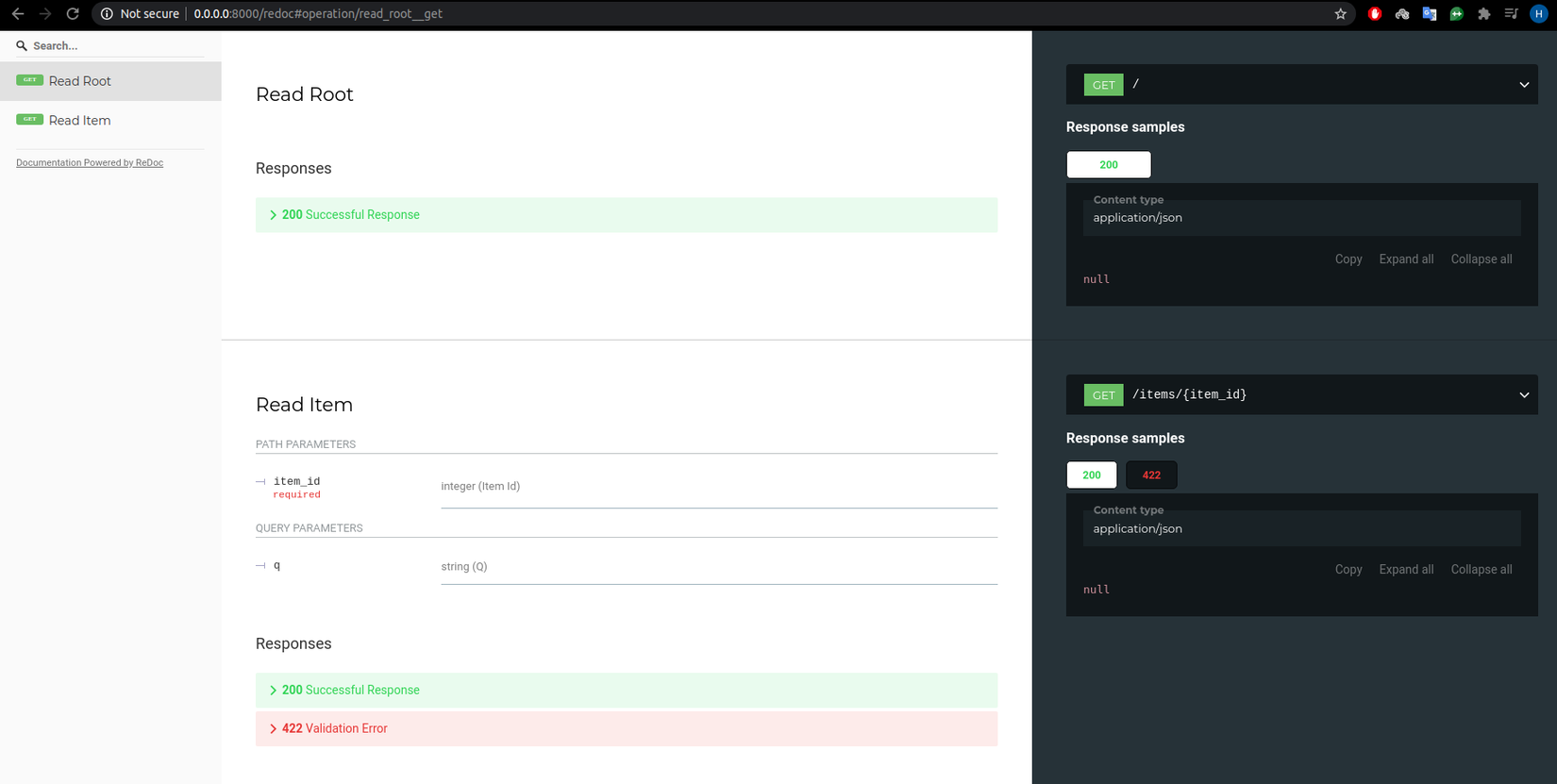This screenshot has height=784, width=1557.
Task: Open the gray swirl extension icon
Action: [1402, 14]
